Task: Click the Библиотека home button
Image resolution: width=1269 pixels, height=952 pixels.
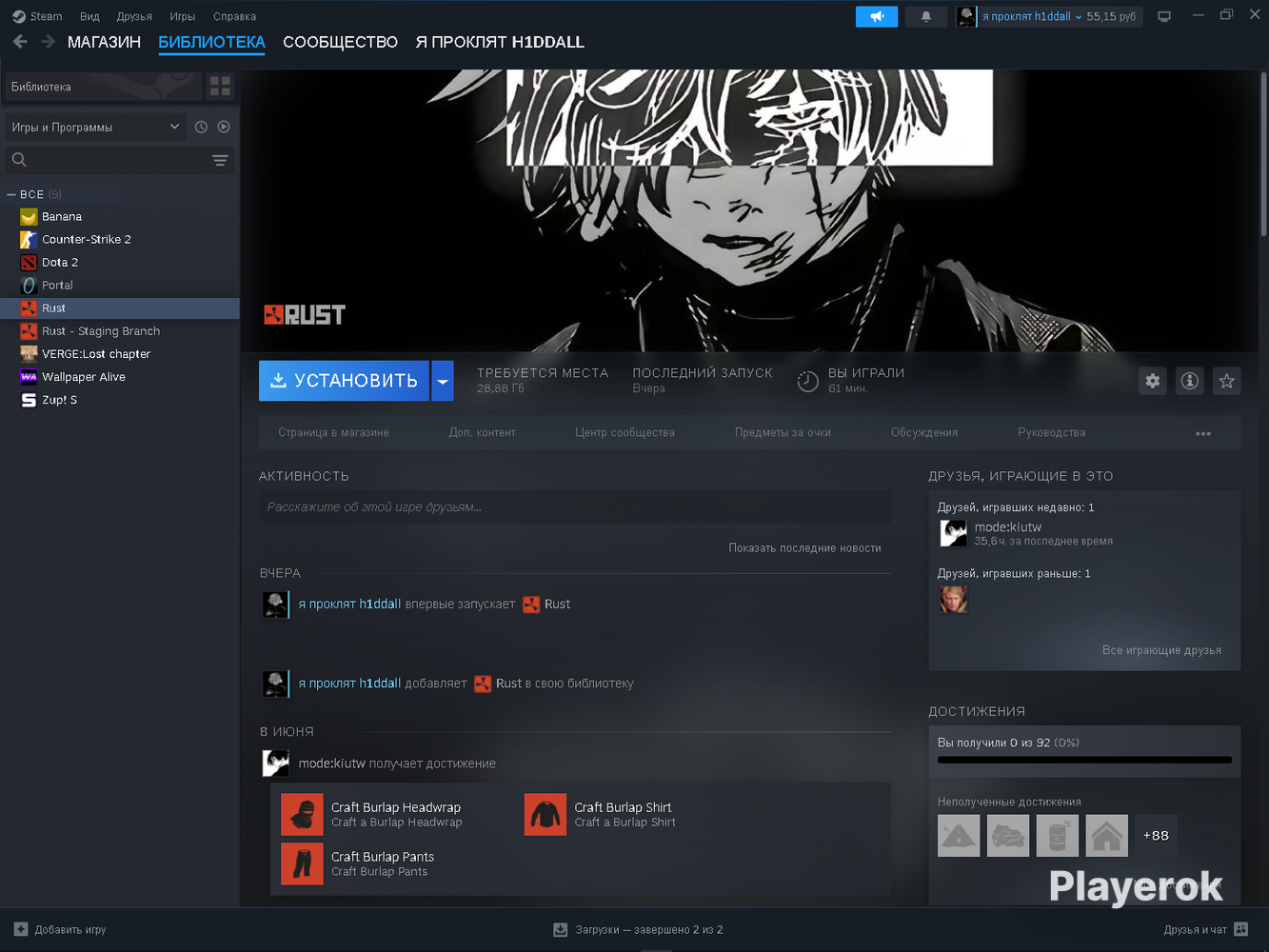Action: (x=103, y=87)
